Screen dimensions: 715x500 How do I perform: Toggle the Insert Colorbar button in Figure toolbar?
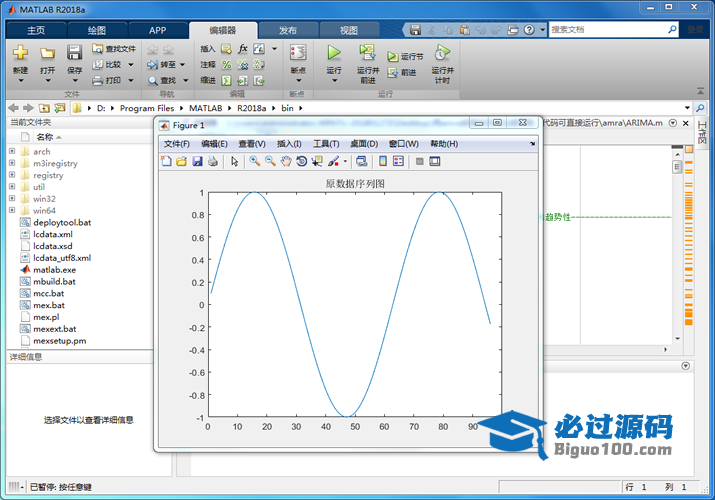[x=383, y=161]
